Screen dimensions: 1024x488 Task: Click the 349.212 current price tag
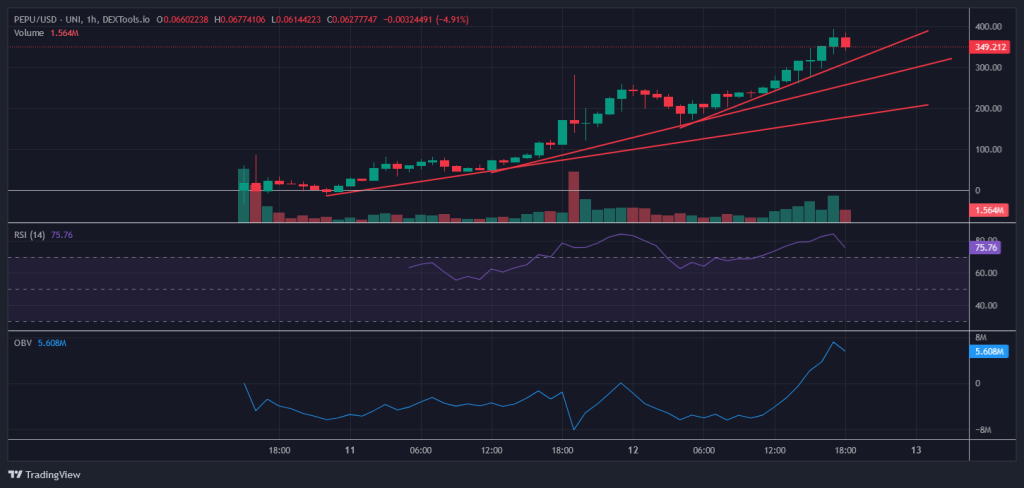(x=989, y=47)
